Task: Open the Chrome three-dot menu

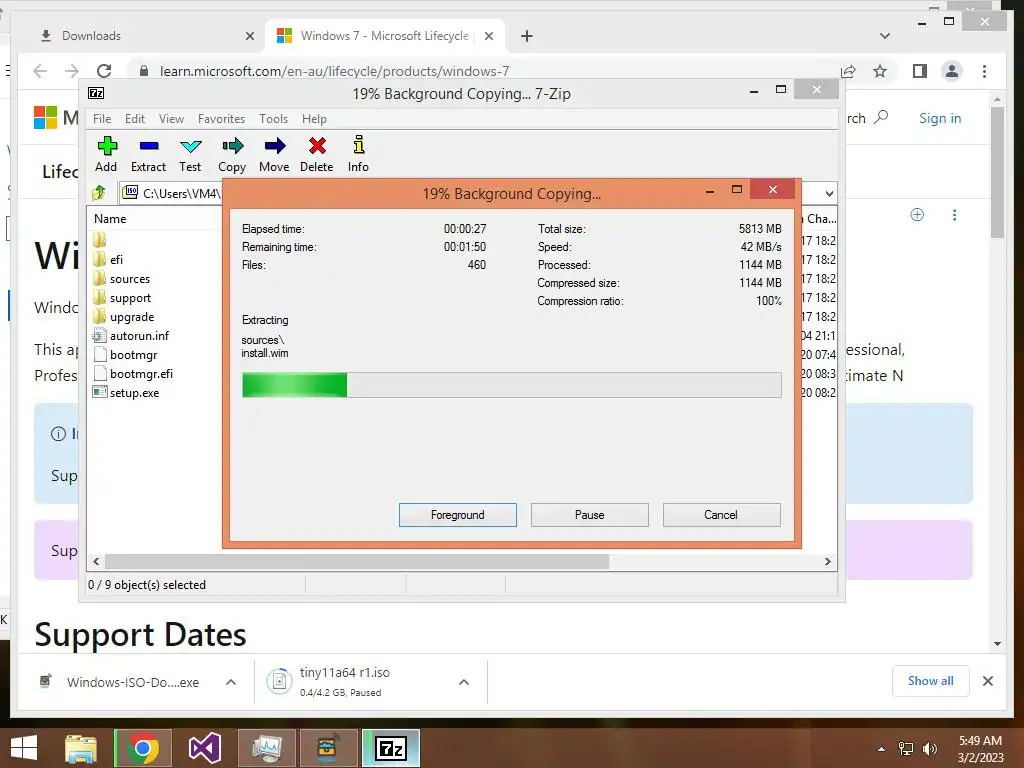Action: click(x=984, y=71)
